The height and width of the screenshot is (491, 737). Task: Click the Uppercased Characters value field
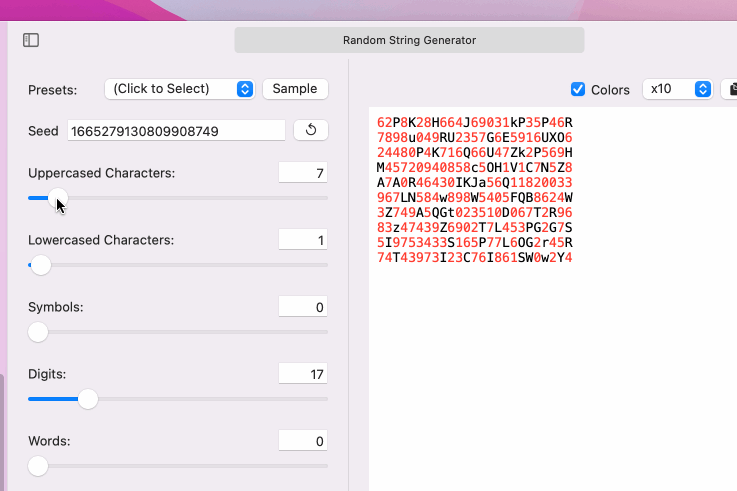(303, 173)
